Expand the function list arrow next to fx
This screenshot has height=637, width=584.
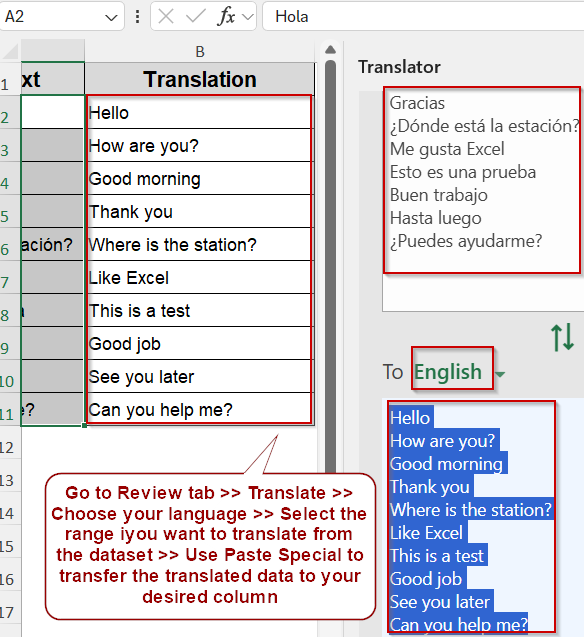point(248,17)
